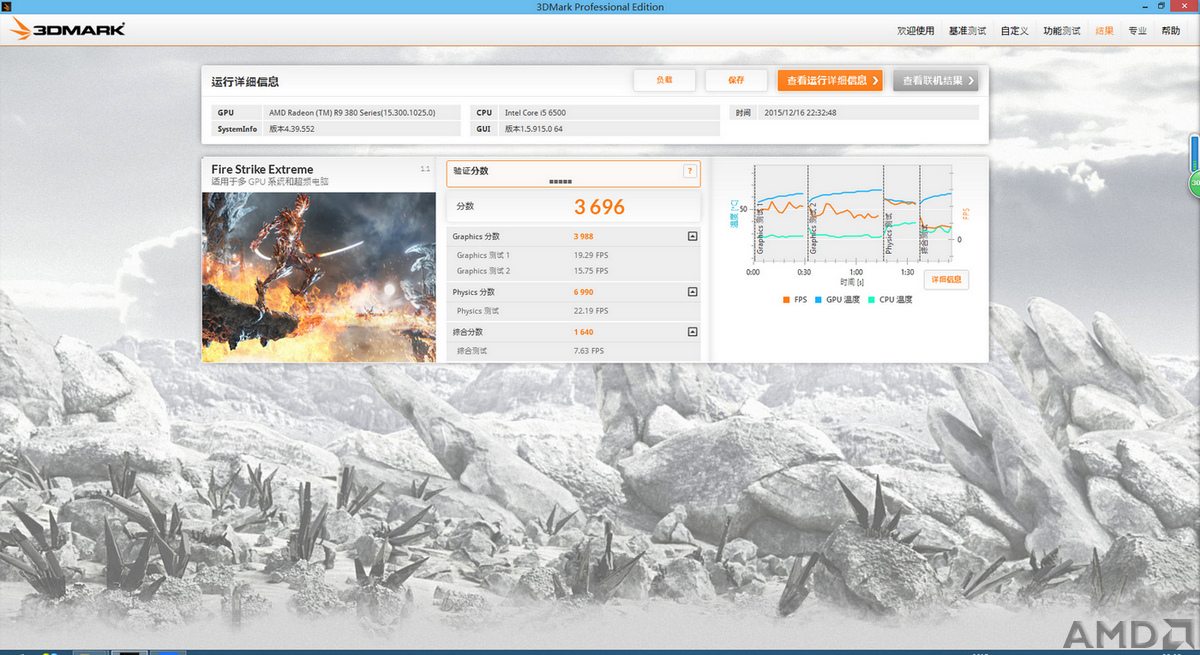Click the overall score 3 696
The width and height of the screenshot is (1200, 655).
click(599, 207)
